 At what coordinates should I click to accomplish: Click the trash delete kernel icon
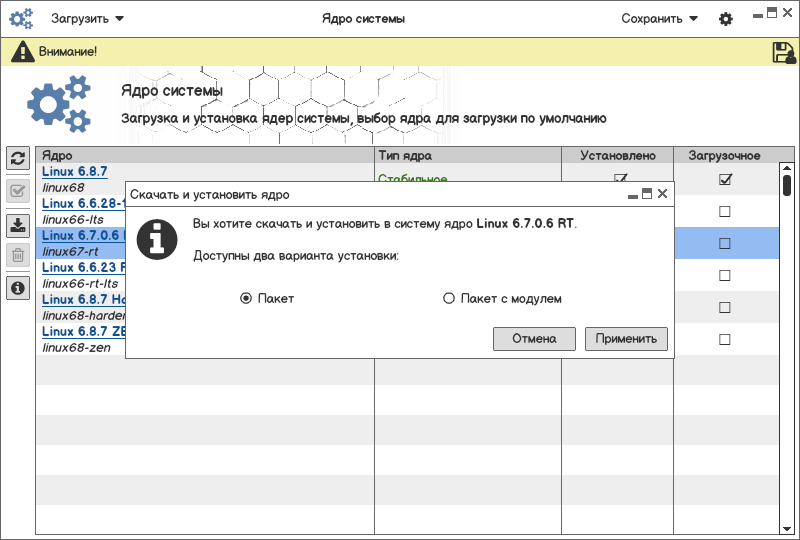pos(17,256)
